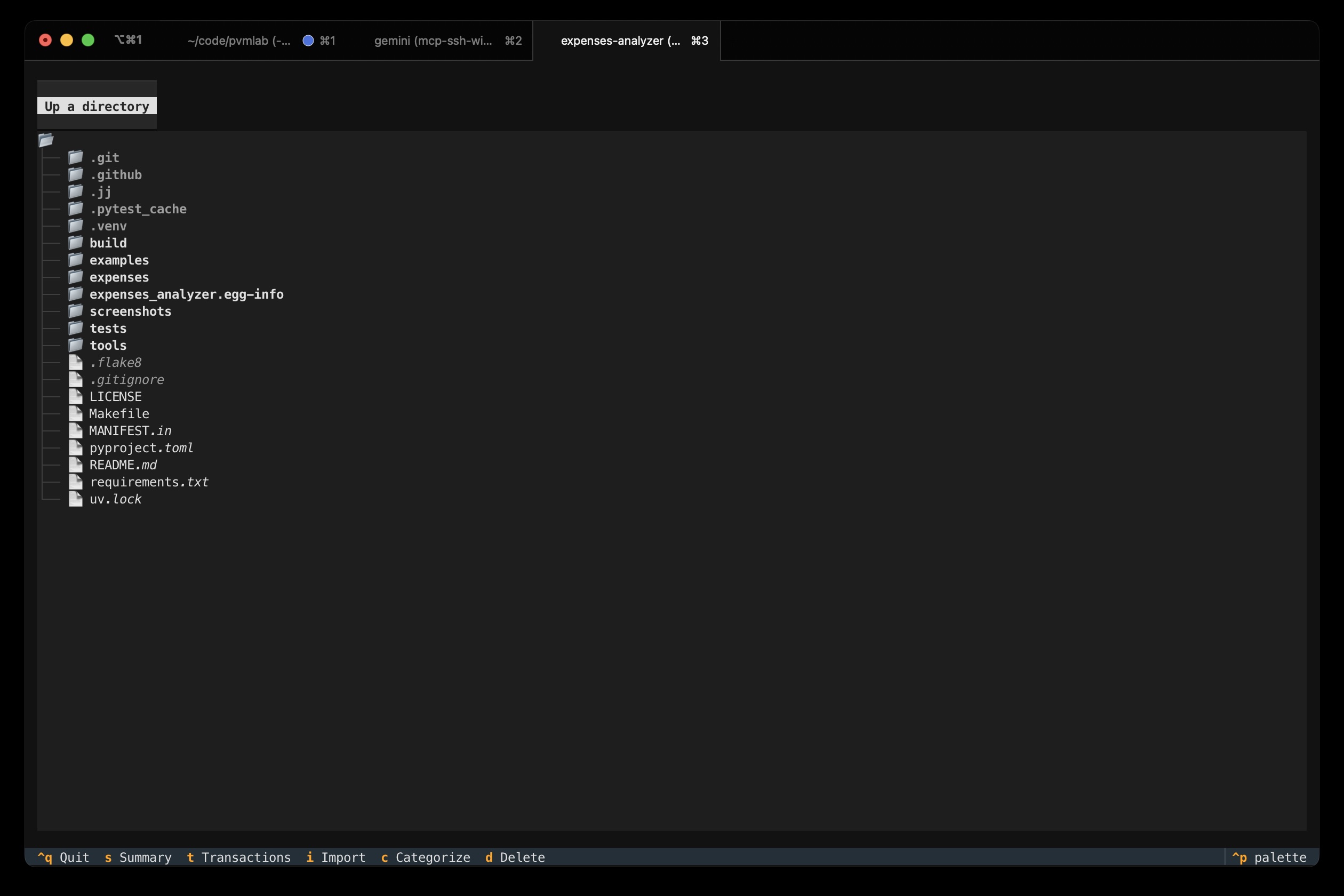Click the screenshots folder icon

click(x=77, y=311)
